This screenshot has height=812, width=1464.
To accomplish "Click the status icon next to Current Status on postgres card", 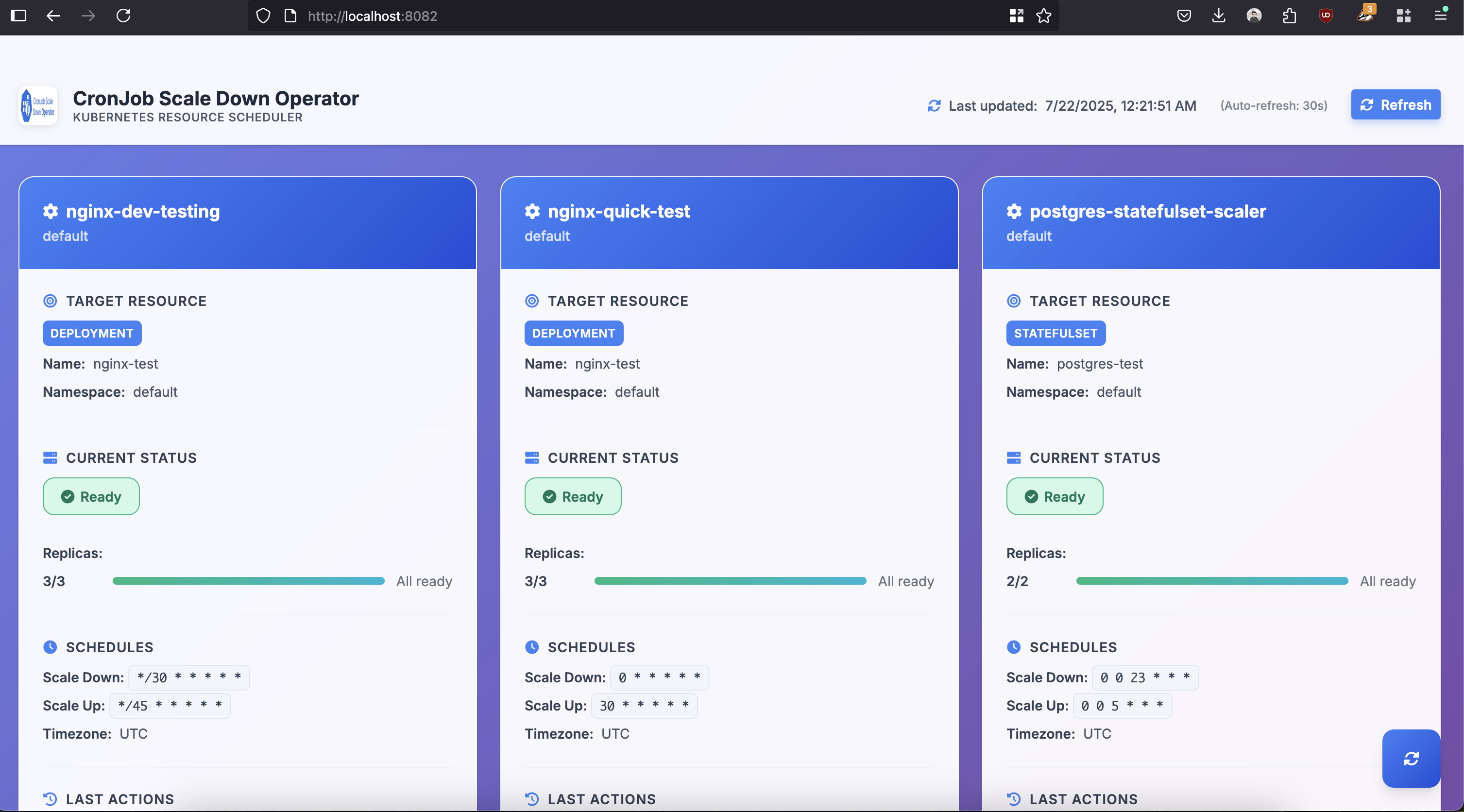I will [x=1014, y=457].
